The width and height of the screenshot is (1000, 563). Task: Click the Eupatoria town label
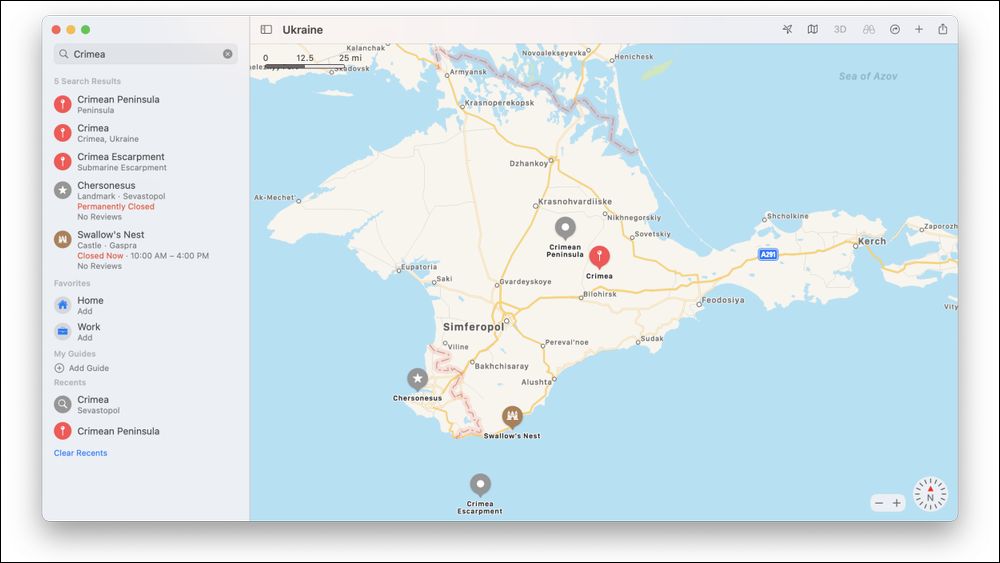(x=419, y=267)
